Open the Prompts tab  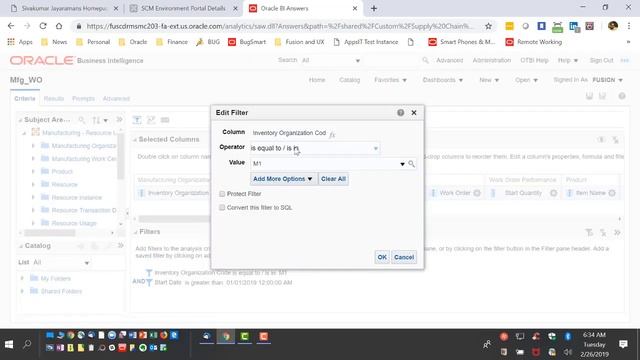click(x=83, y=98)
